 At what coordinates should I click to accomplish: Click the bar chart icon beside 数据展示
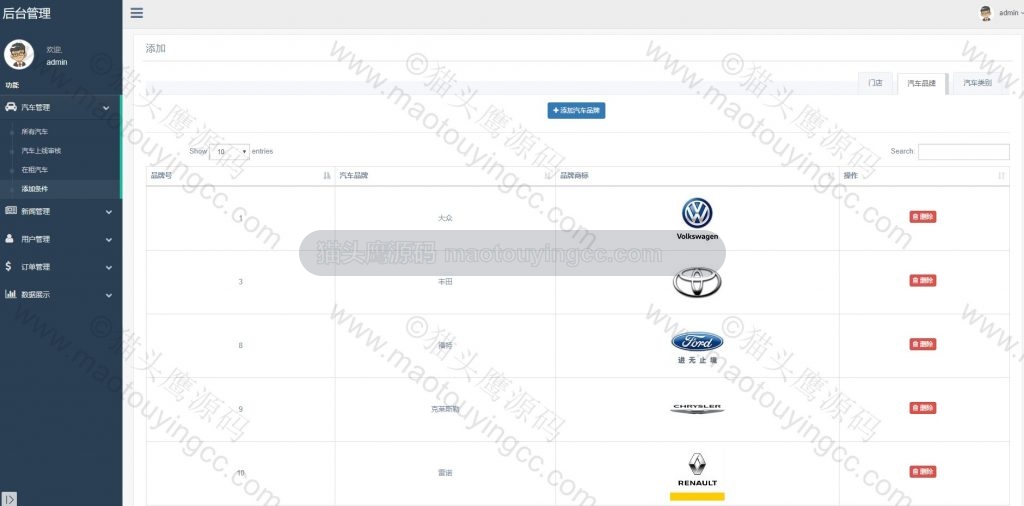[10, 294]
